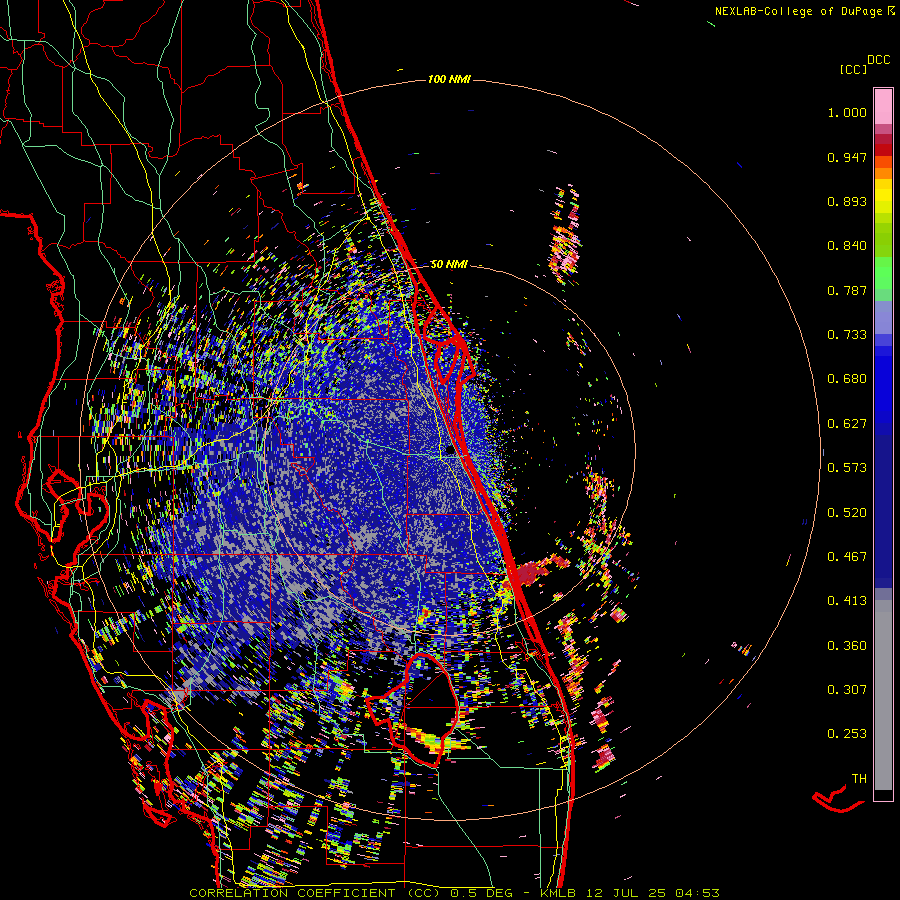Screen dimensions: 900x900
Task: Click the 0.680 scale value
Action: point(847,379)
